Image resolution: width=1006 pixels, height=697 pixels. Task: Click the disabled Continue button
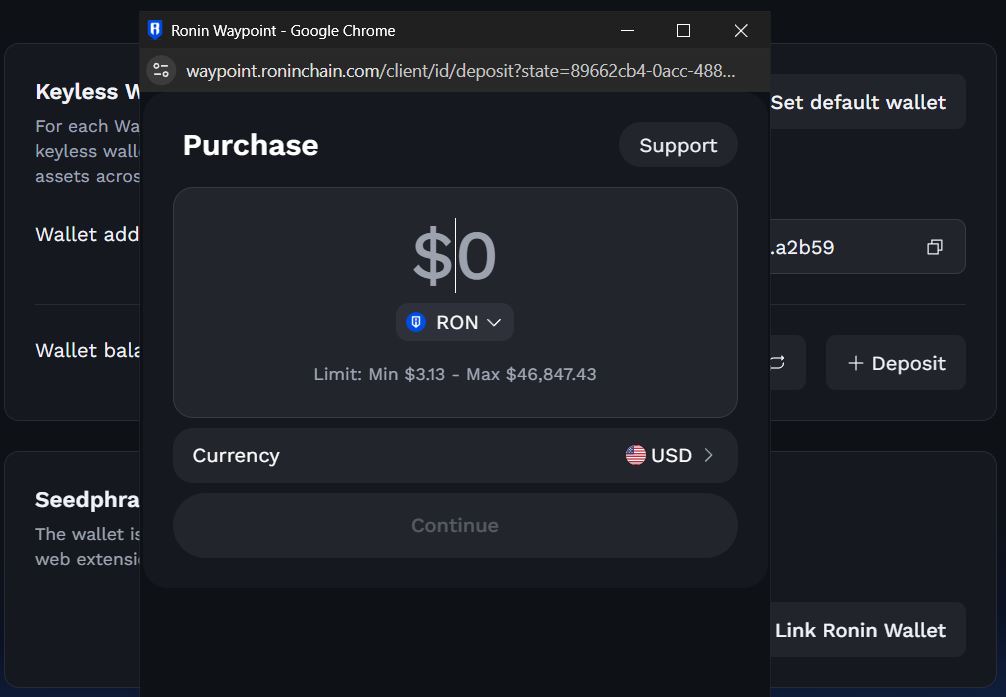click(x=455, y=525)
